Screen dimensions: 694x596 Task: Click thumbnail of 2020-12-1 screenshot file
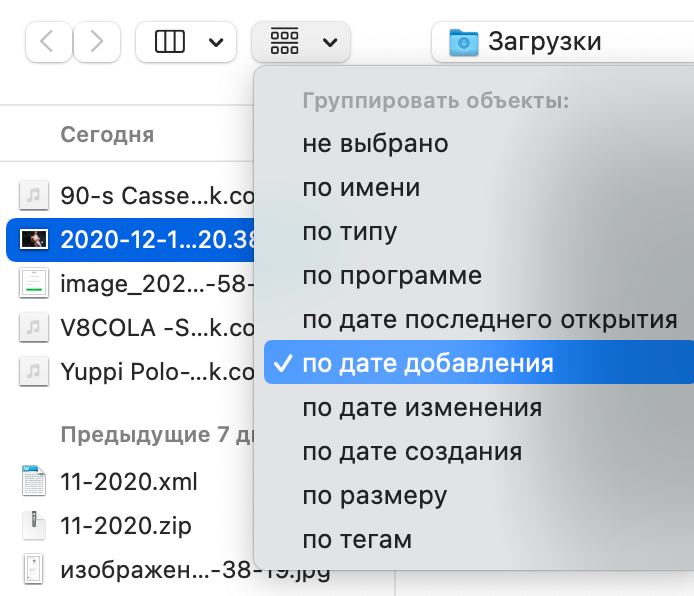pos(34,239)
